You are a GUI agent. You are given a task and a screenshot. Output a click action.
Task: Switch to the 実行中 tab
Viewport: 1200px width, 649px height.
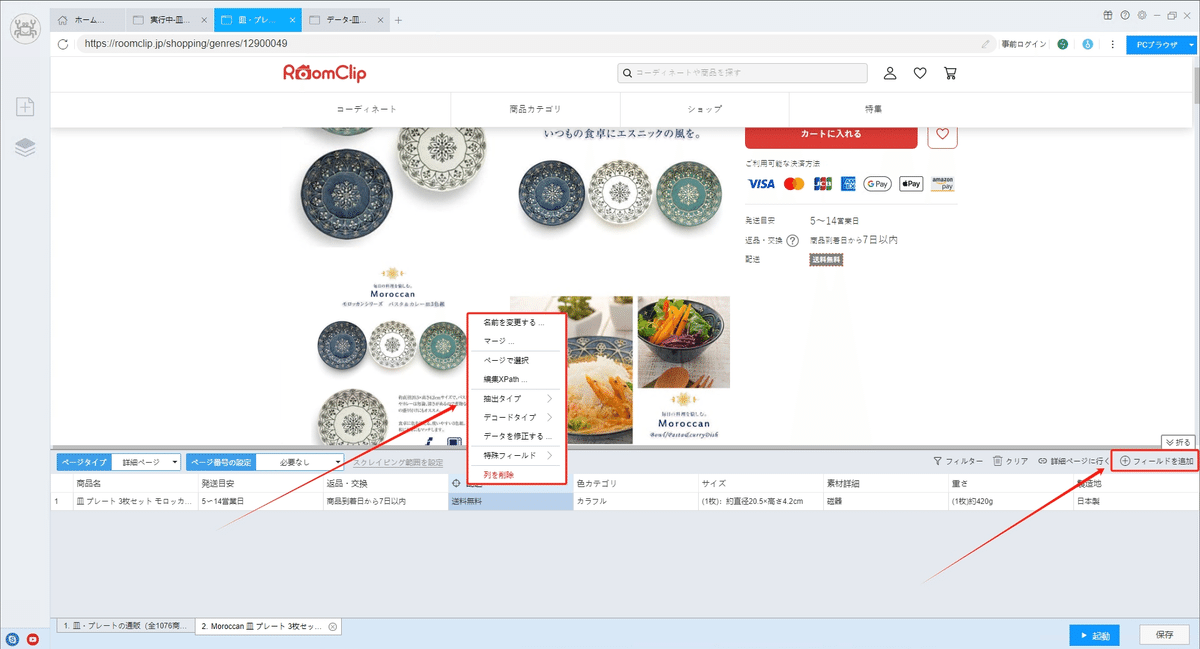168,20
